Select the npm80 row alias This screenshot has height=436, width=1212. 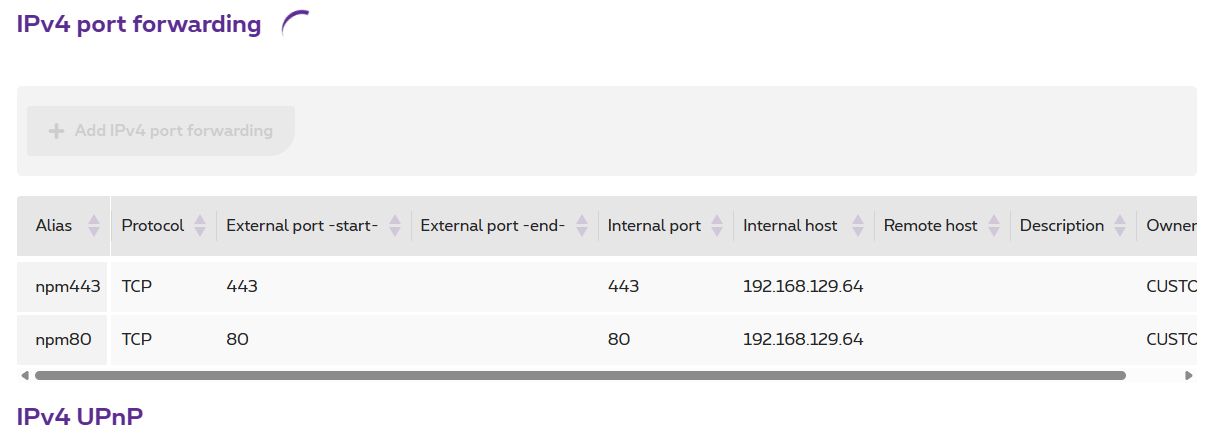[63, 339]
